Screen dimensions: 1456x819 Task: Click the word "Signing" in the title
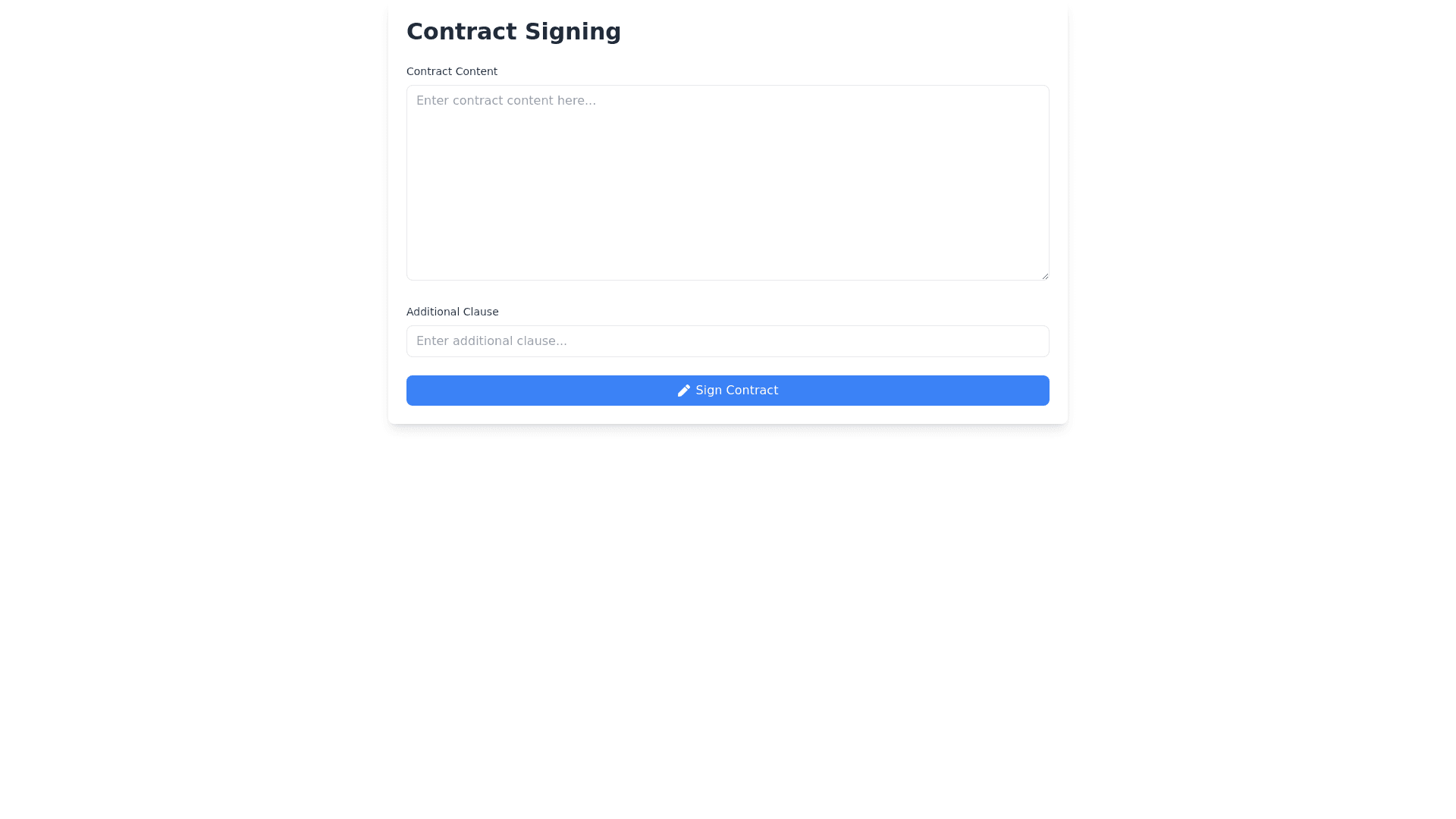(573, 31)
